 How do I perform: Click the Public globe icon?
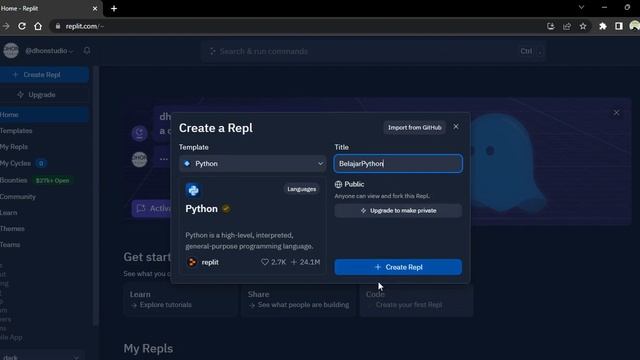coord(338,184)
